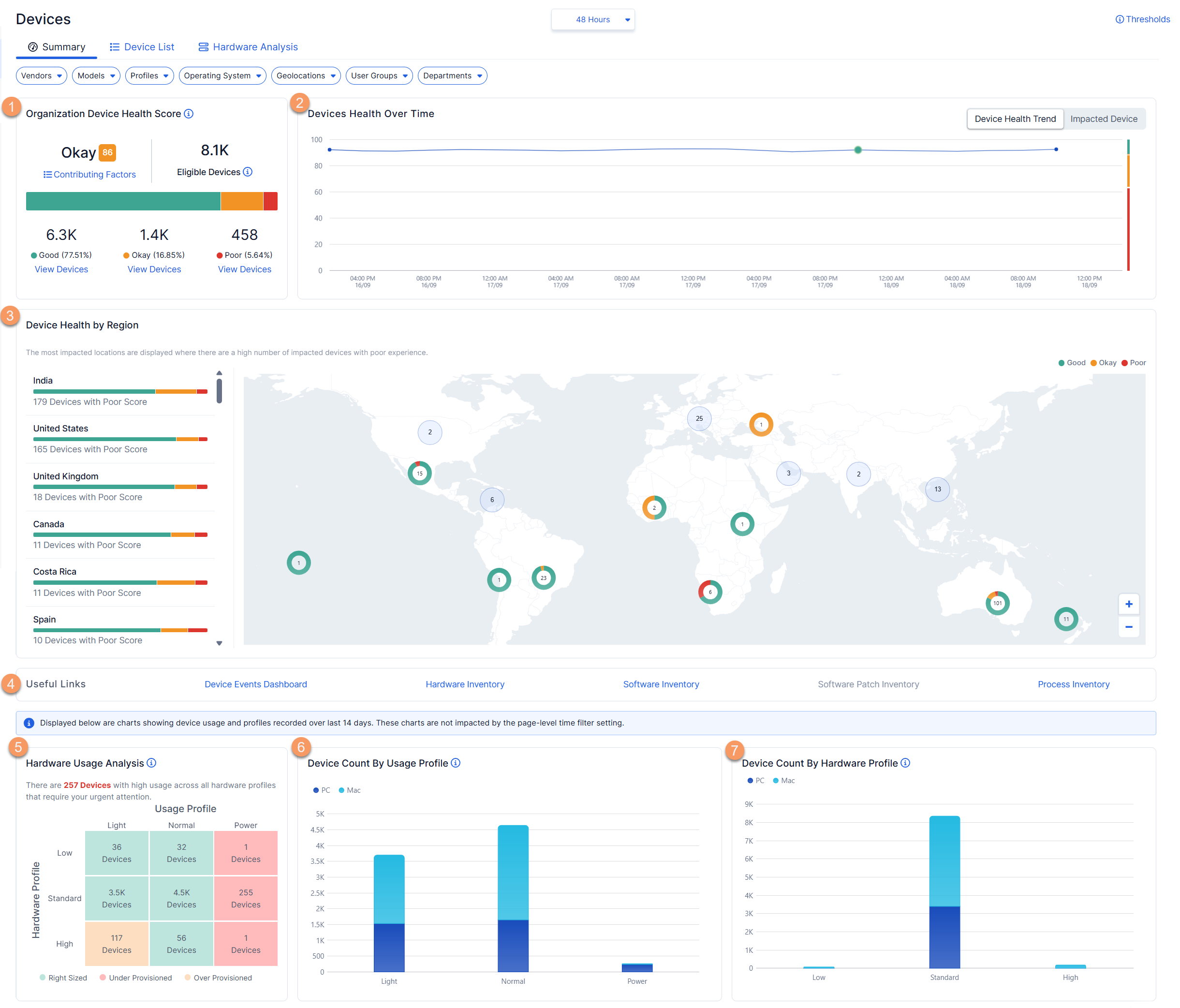1180x1008 pixels.
Task: Switch to Impacted Device view
Action: point(1103,119)
